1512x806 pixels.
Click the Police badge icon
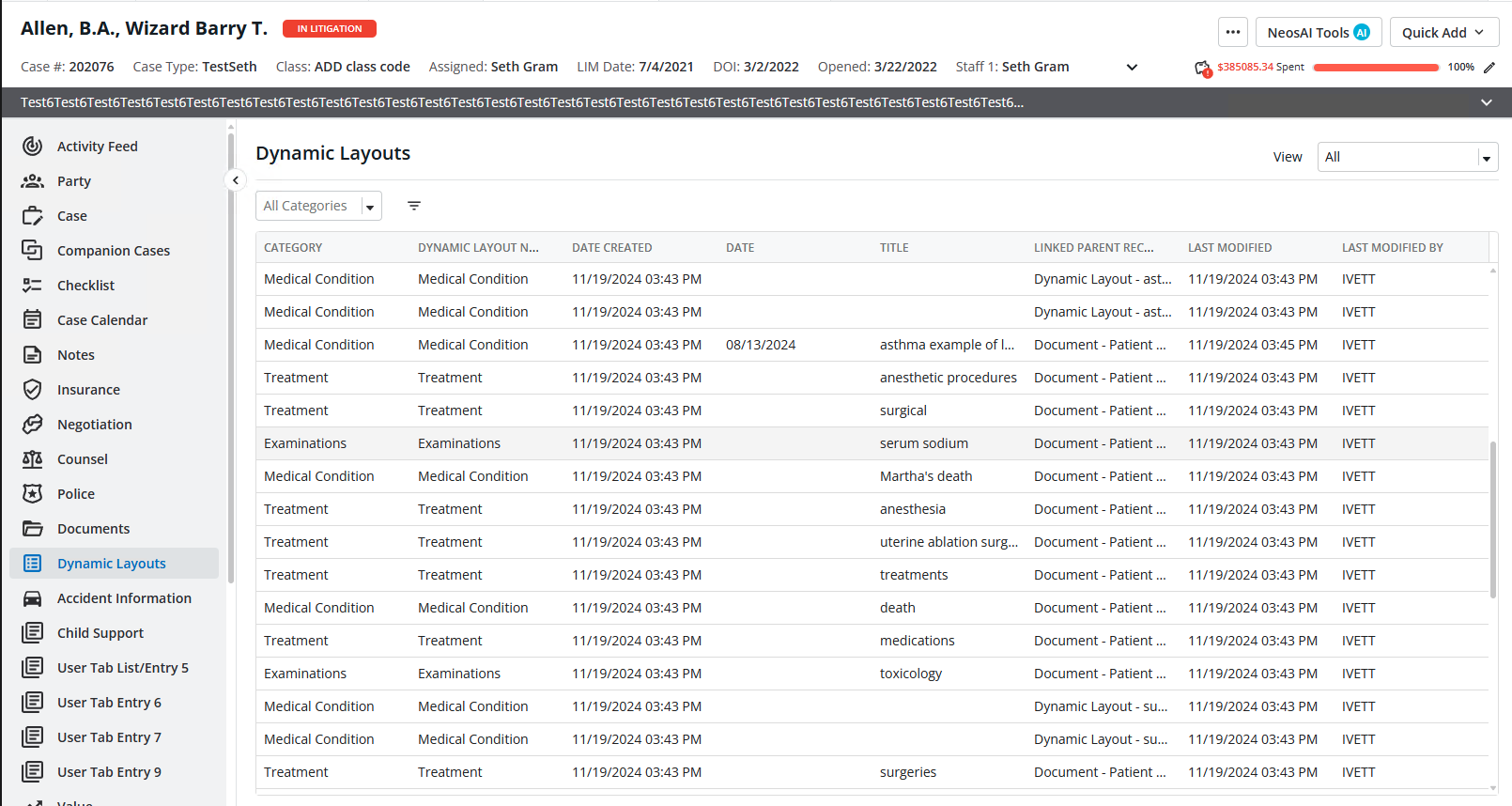pos(33,493)
